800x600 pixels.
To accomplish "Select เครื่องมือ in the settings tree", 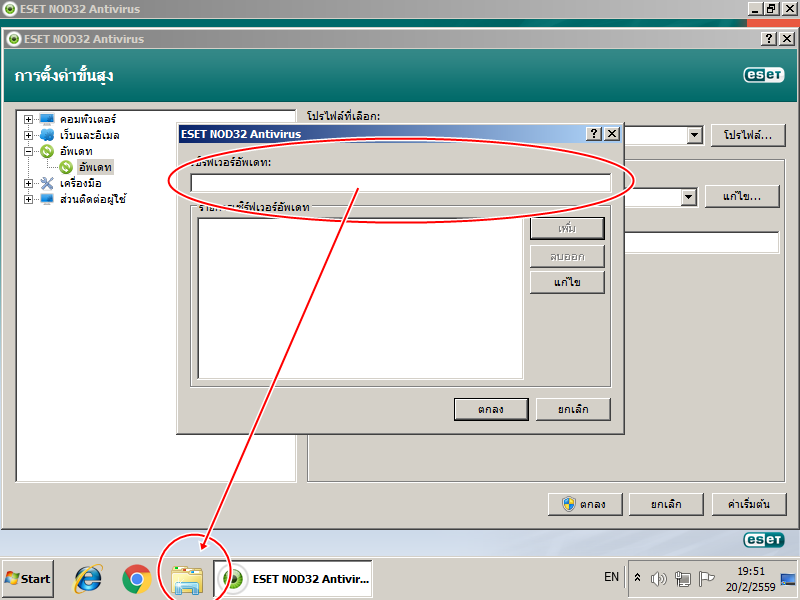I will pyautogui.click(x=81, y=183).
